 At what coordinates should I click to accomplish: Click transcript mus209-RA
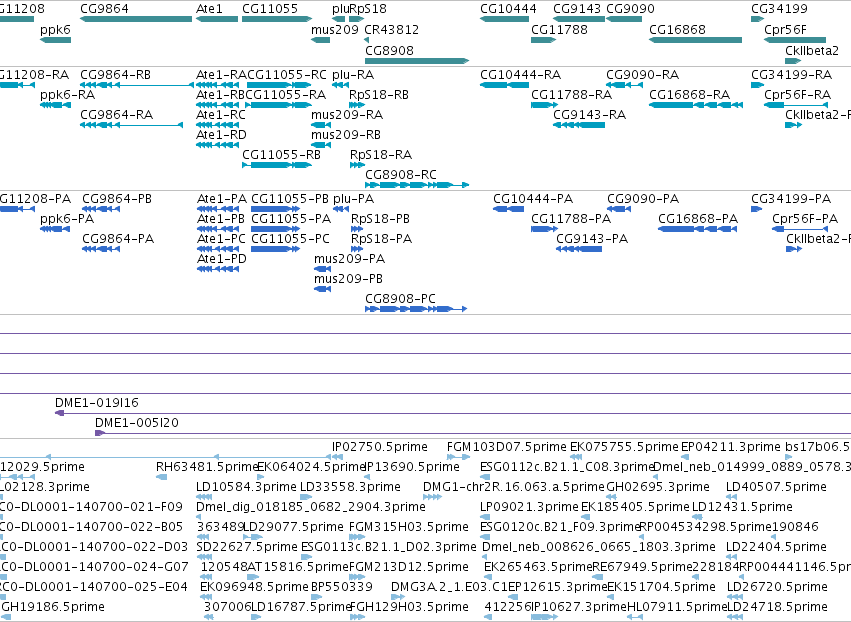click(x=321, y=125)
